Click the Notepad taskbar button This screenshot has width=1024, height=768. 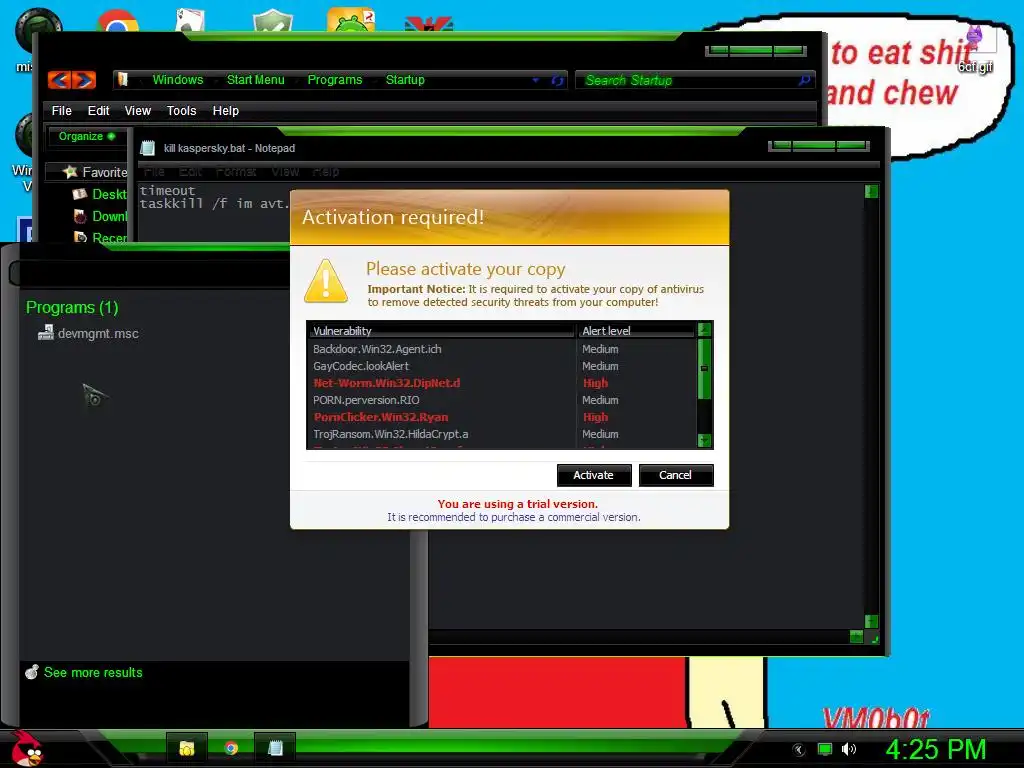[275, 748]
